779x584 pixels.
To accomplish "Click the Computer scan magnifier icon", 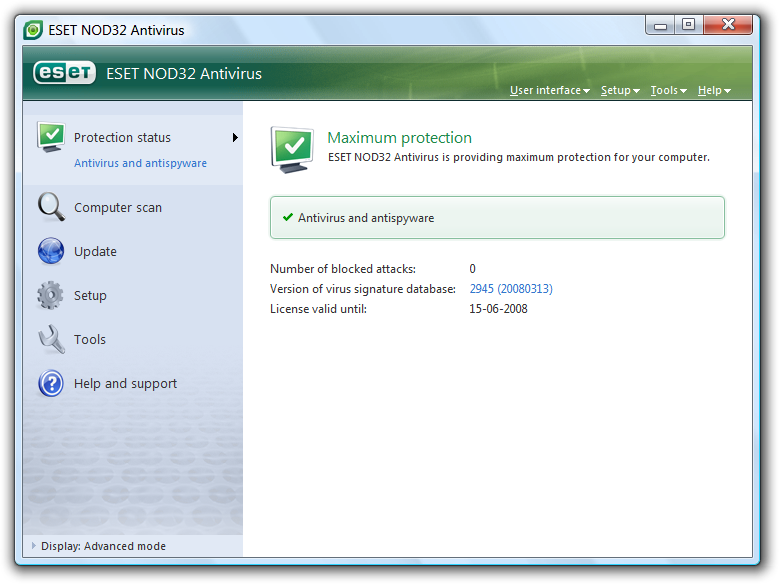I will tap(51, 207).
